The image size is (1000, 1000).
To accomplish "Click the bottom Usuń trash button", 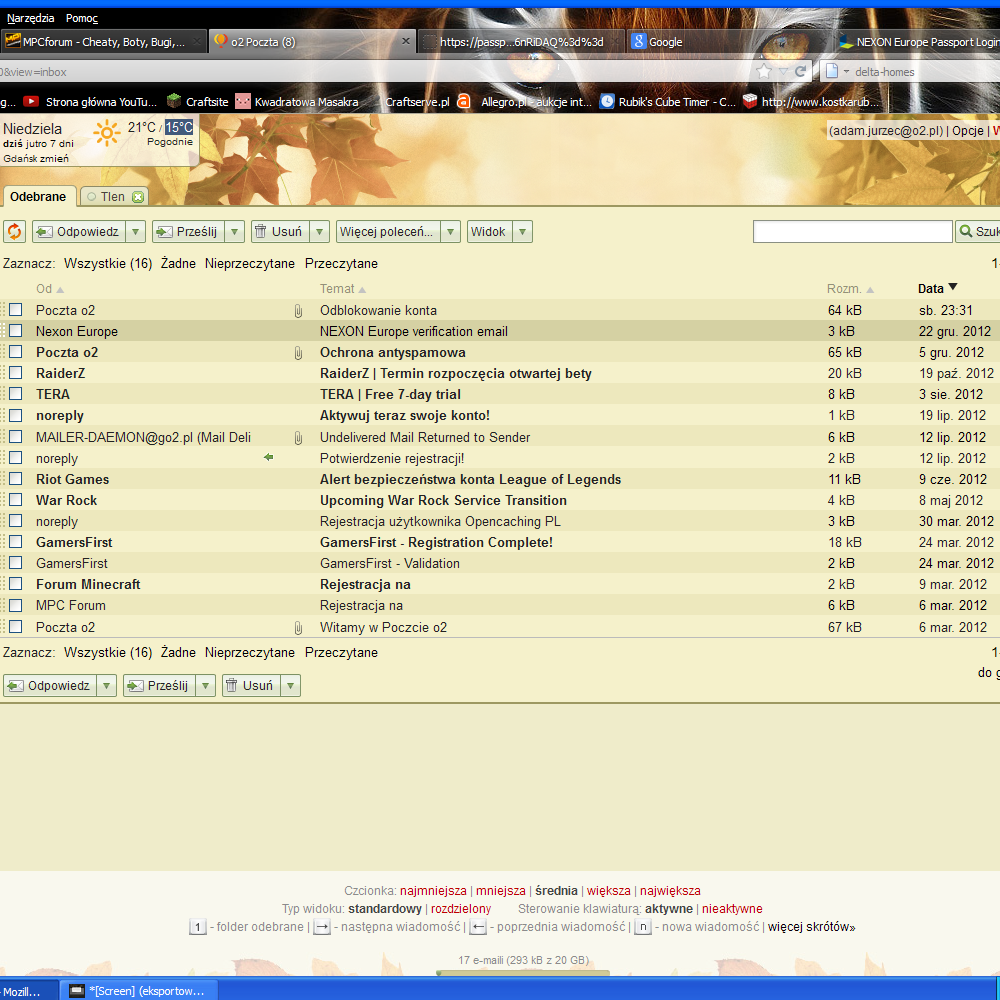I will [251, 686].
